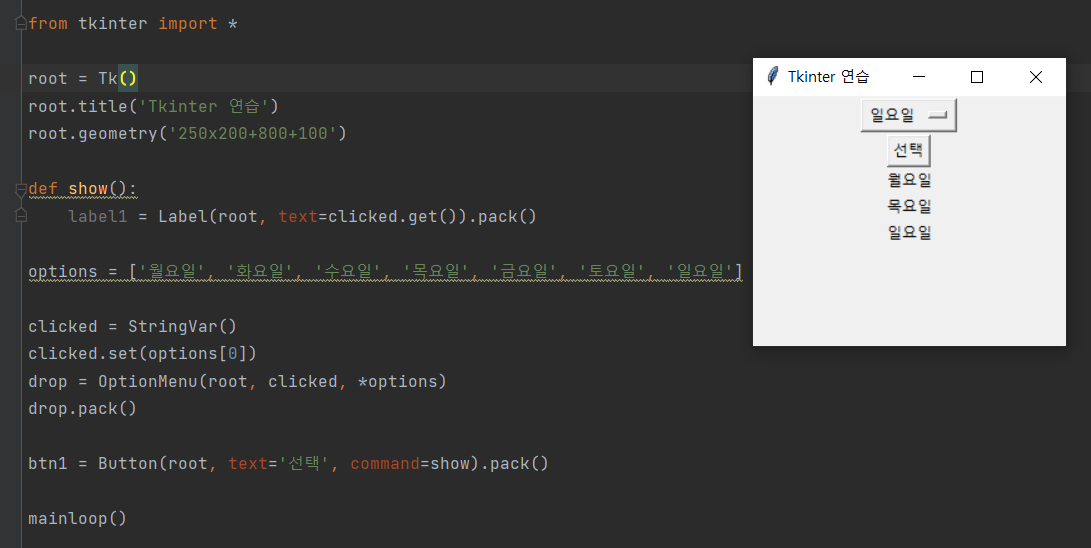Click the options list assignment line
The width and height of the screenshot is (1091, 548).
pos(385,271)
